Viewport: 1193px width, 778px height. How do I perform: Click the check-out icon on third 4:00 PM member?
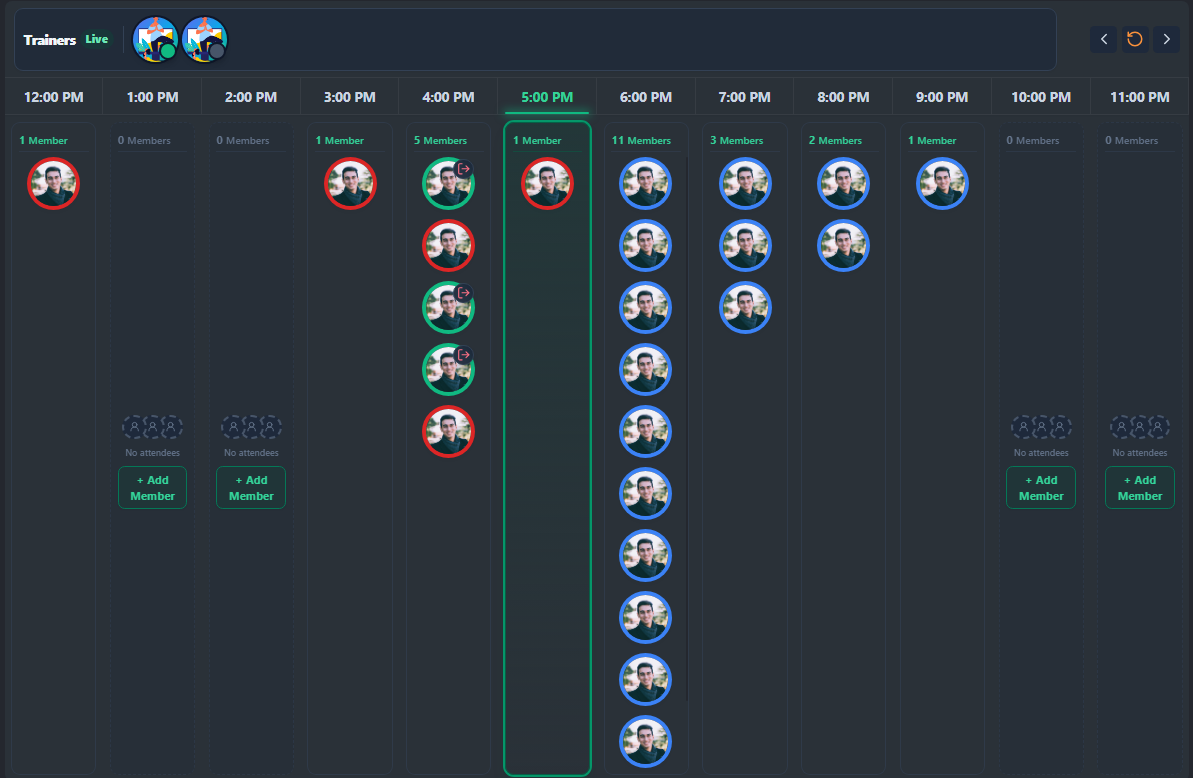463,293
